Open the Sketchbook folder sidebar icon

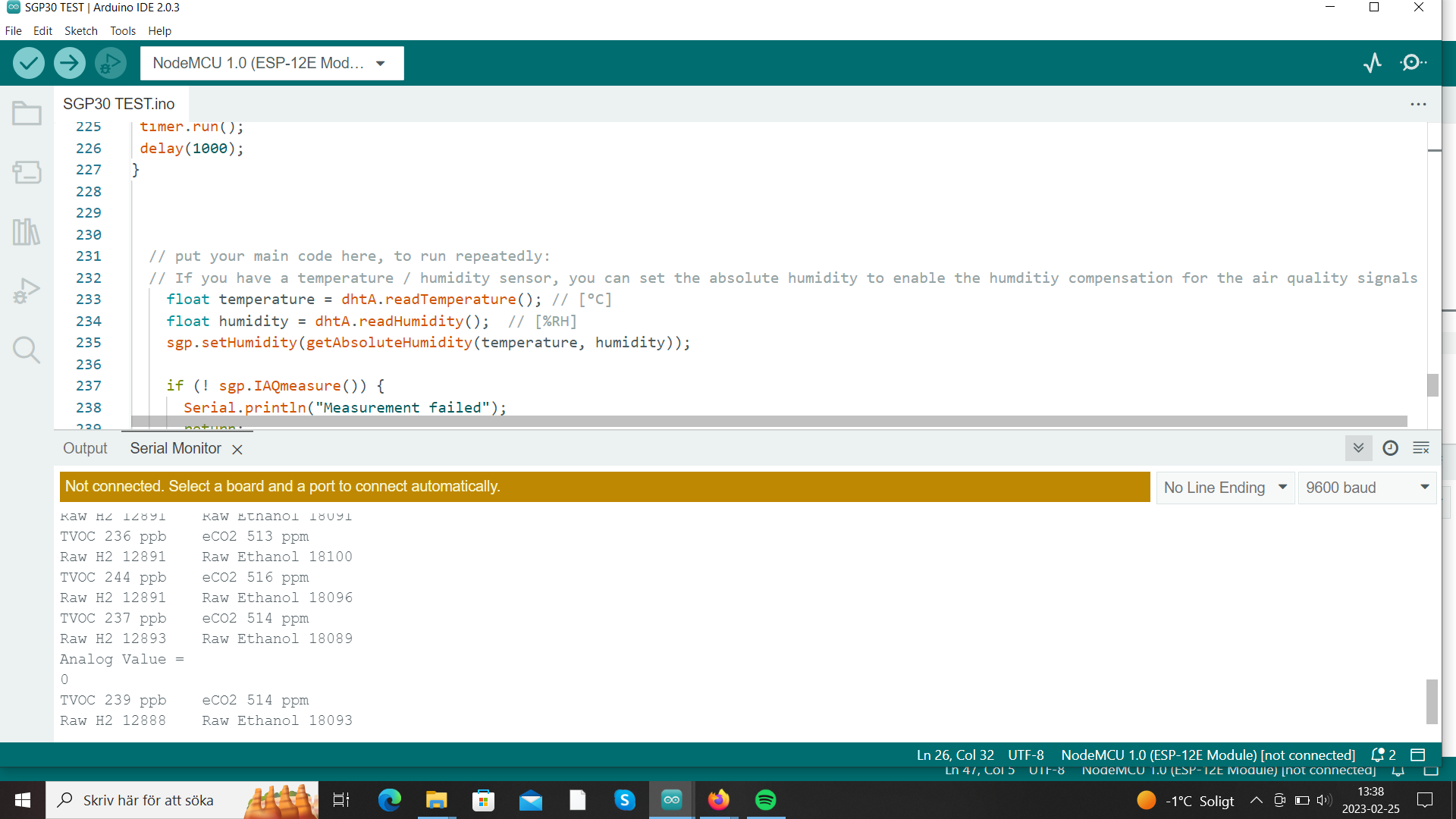(x=27, y=114)
